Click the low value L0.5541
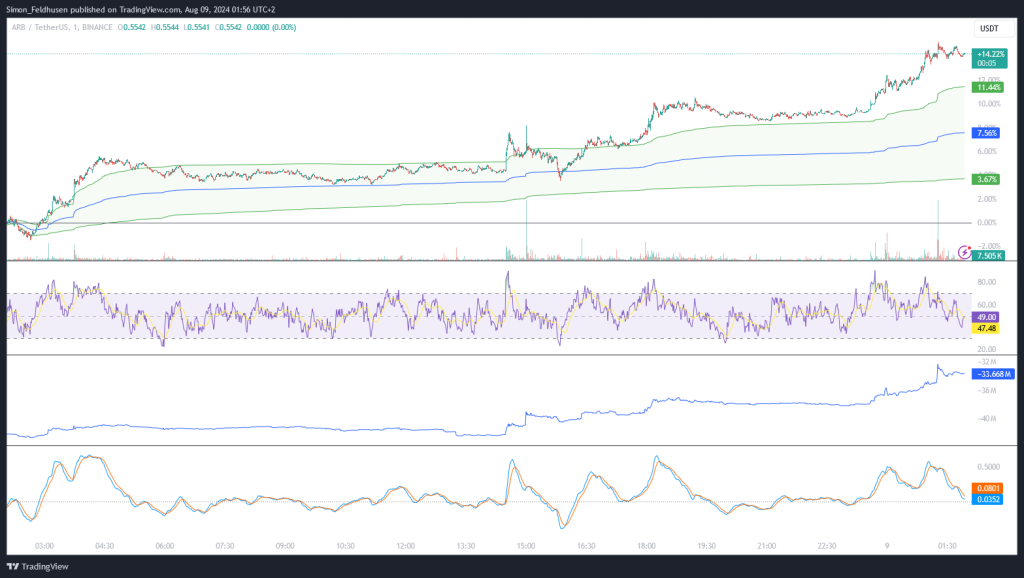 [x=197, y=27]
